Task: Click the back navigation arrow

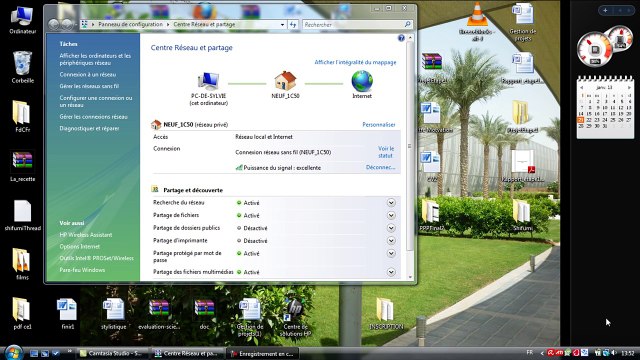Action: [x=53, y=24]
